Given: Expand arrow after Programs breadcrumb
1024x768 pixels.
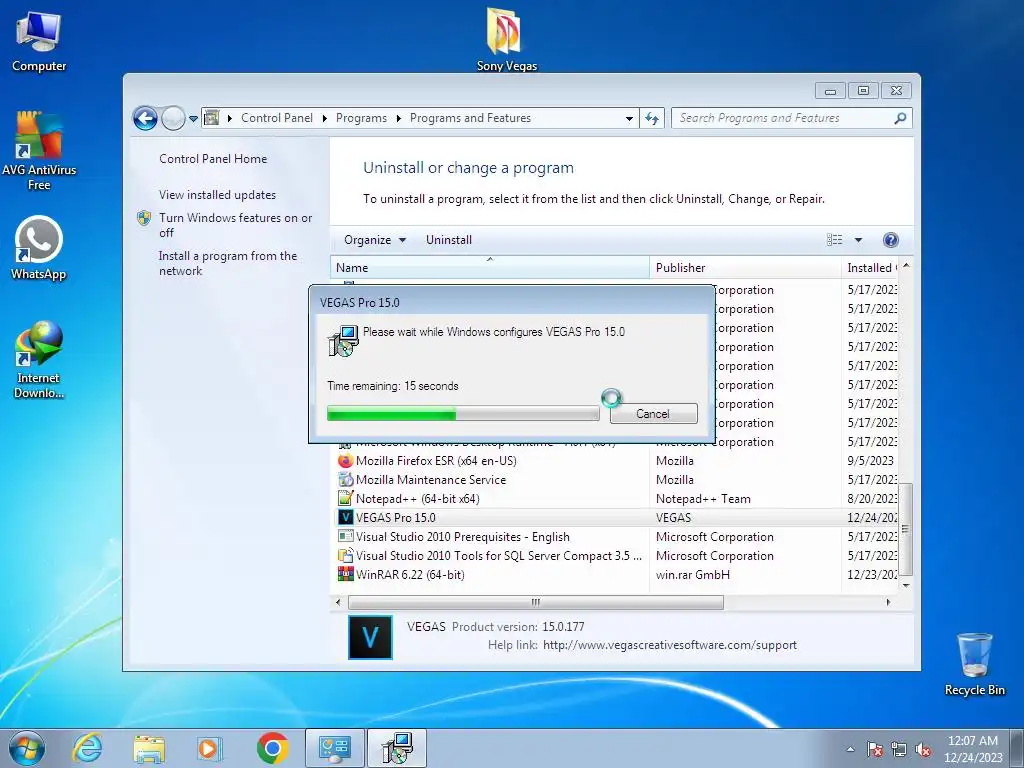Looking at the screenshot, I should (398, 118).
